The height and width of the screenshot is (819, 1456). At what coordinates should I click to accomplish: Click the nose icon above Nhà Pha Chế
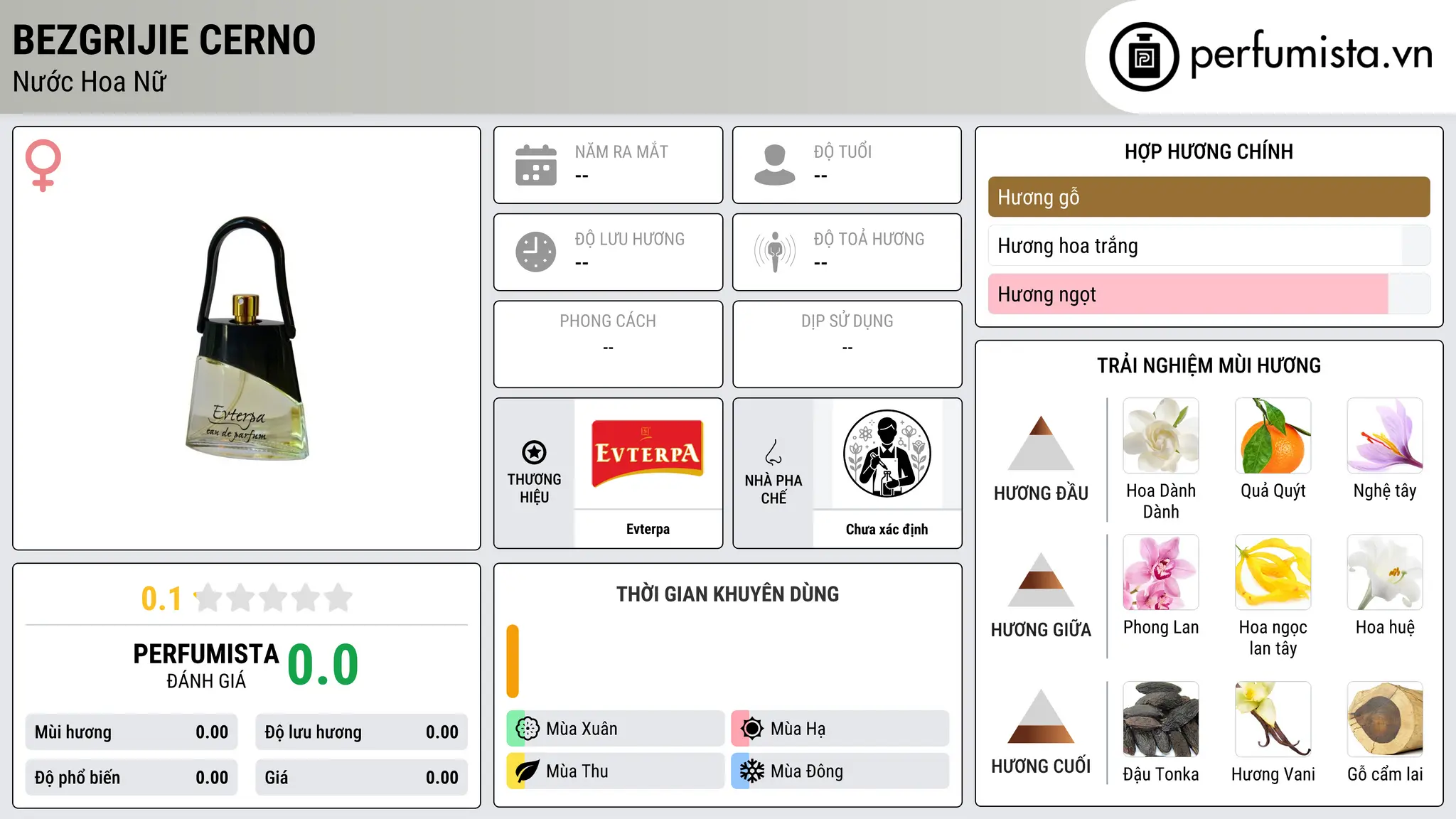[x=773, y=452]
